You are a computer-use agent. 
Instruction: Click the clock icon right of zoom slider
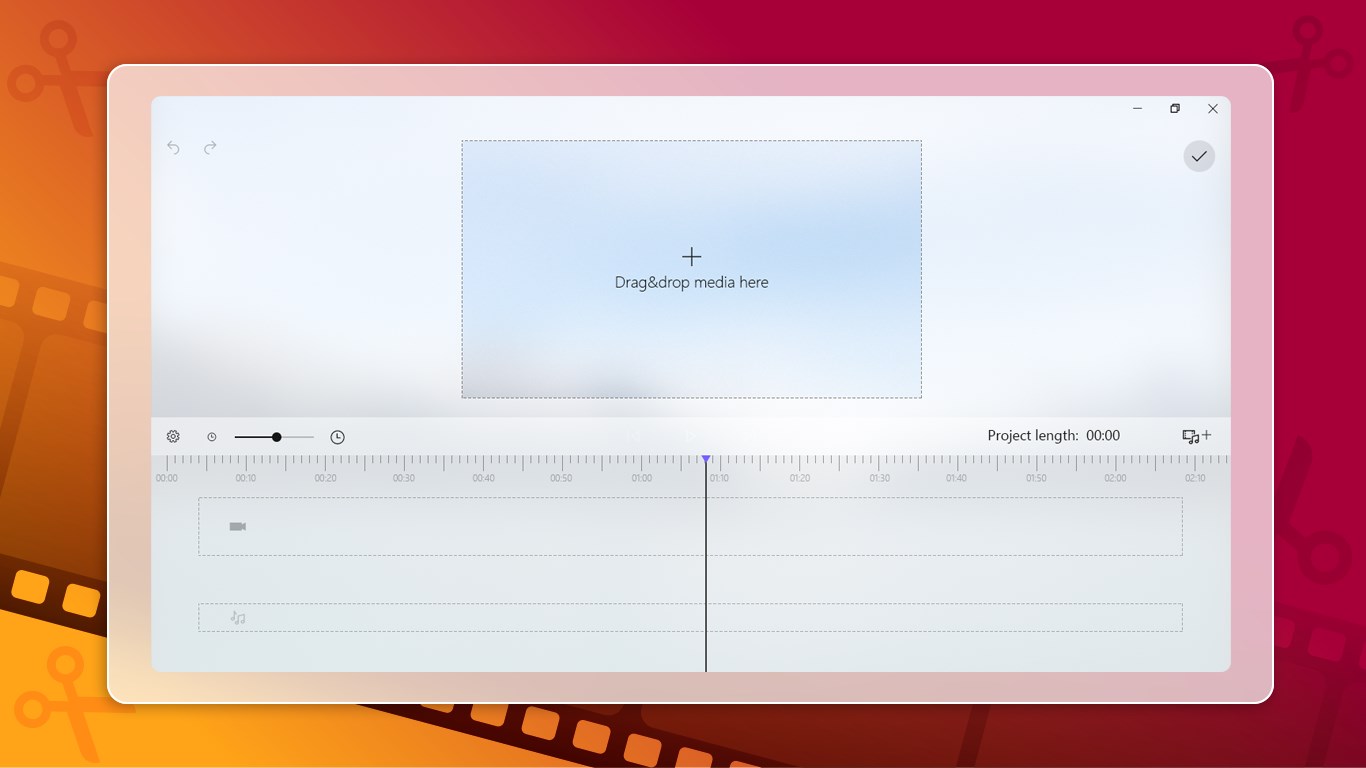(x=337, y=436)
